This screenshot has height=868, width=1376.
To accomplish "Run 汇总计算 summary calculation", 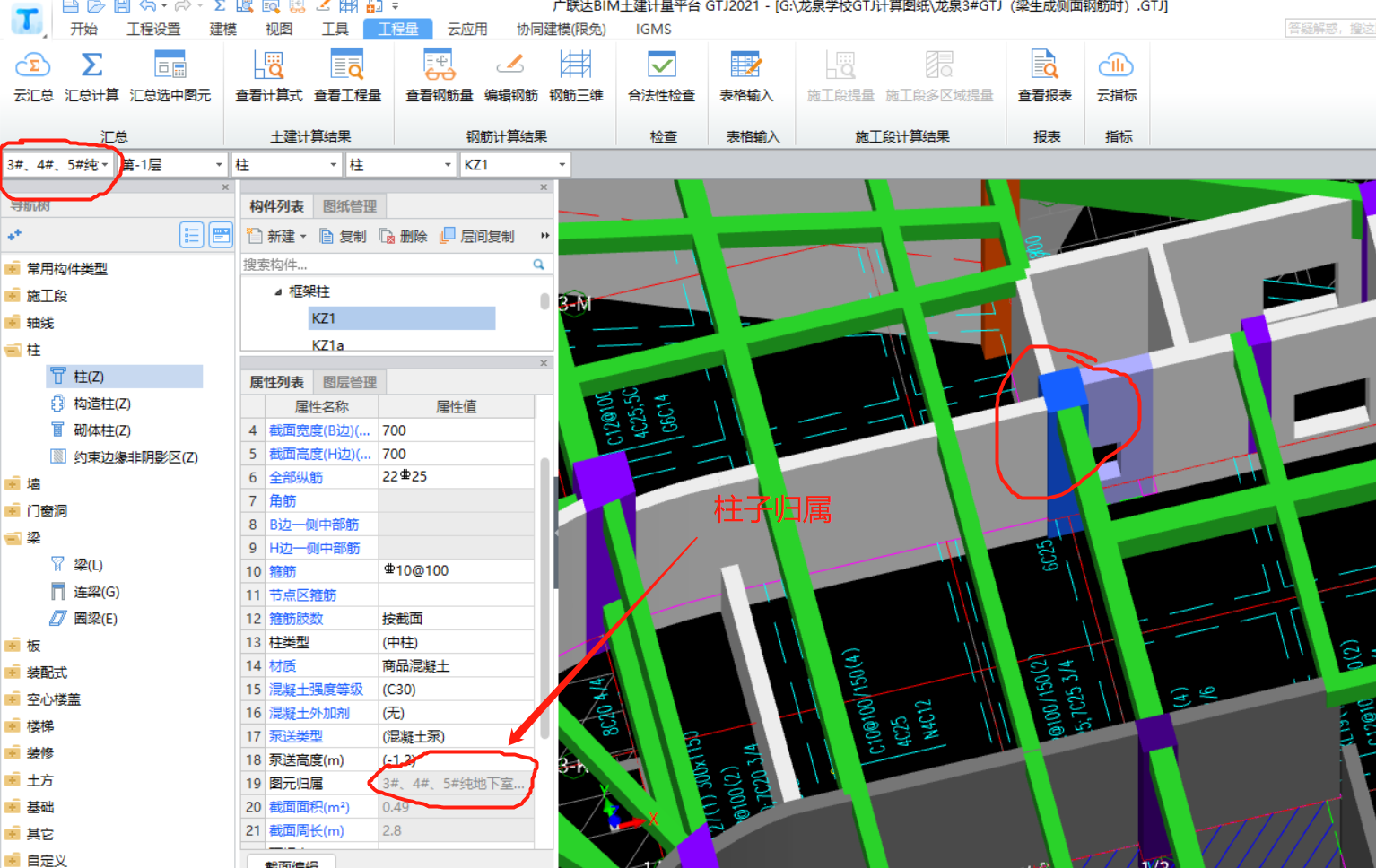I will tap(91, 76).
